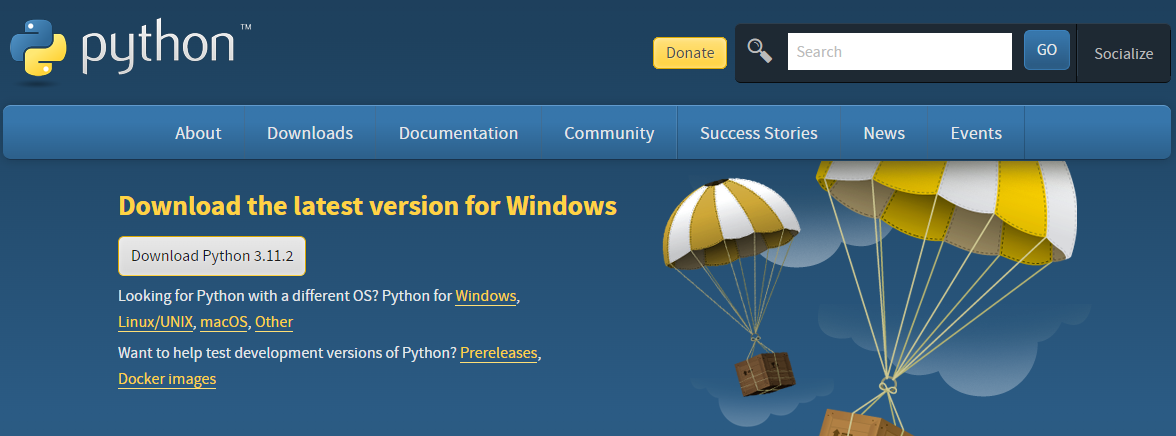Focus the Search input field
This screenshot has width=1176, height=436.
point(900,52)
